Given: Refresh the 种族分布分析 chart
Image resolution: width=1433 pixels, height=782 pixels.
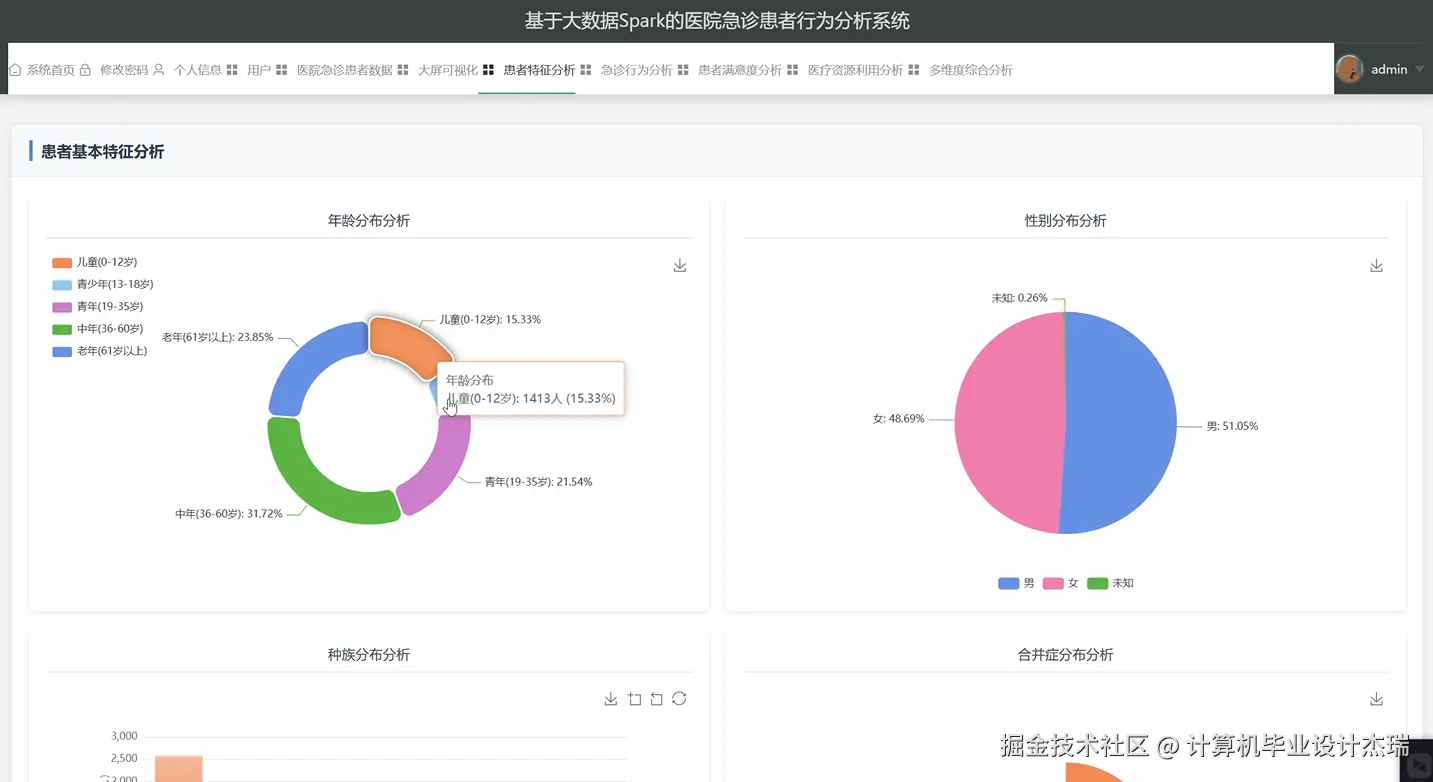Looking at the screenshot, I should pyautogui.click(x=680, y=698).
